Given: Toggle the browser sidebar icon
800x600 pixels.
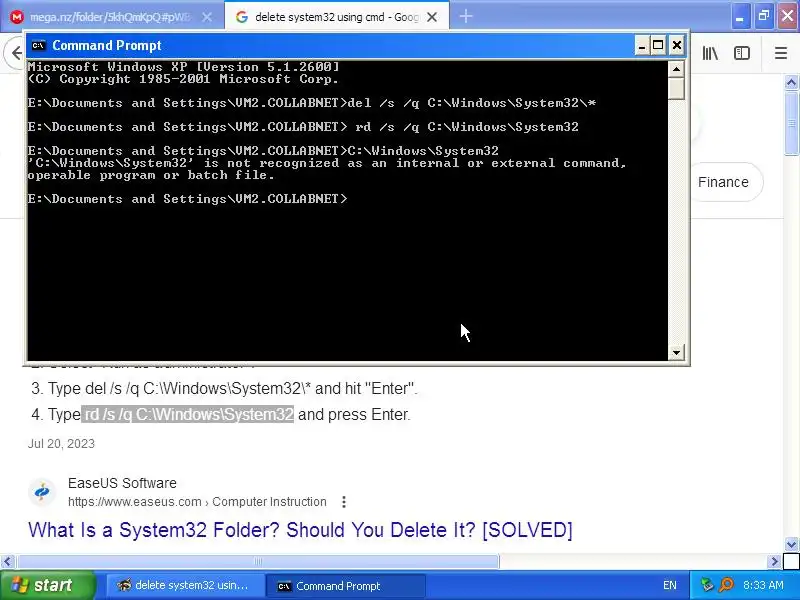Looking at the screenshot, I should point(742,53).
